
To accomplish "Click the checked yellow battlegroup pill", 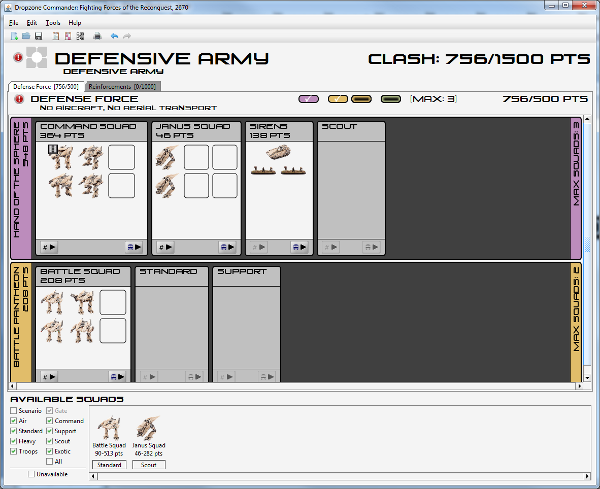I will pyautogui.click(x=338, y=99).
